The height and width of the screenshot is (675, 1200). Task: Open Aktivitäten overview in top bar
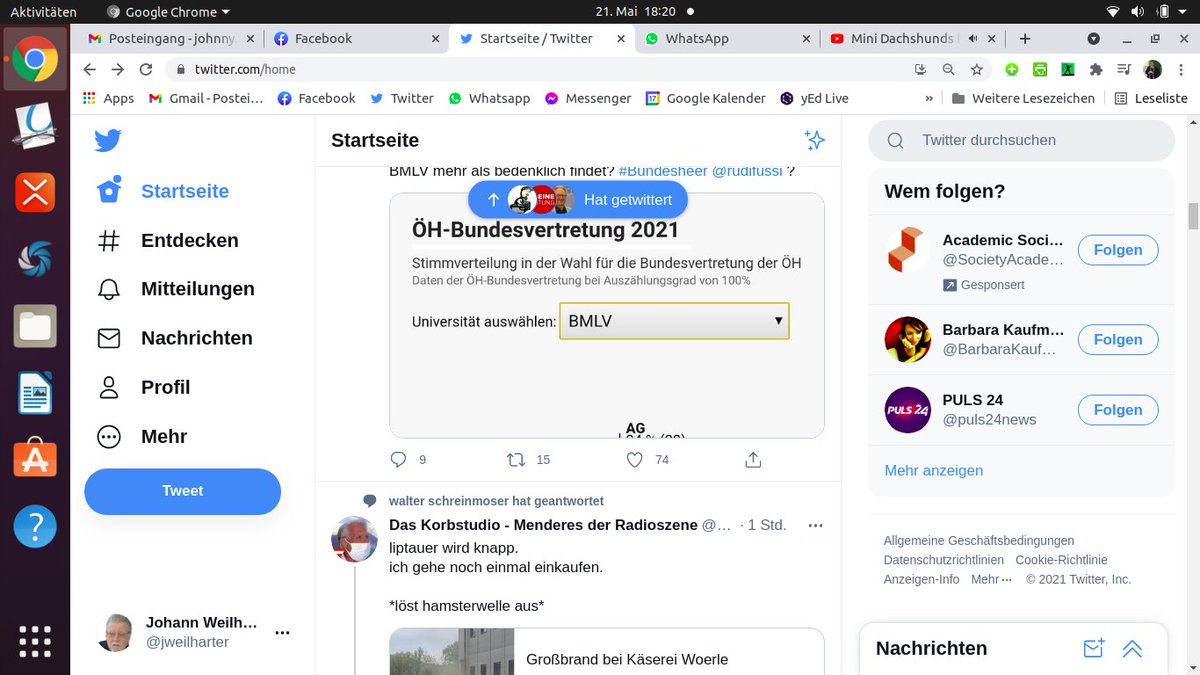[43, 11]
